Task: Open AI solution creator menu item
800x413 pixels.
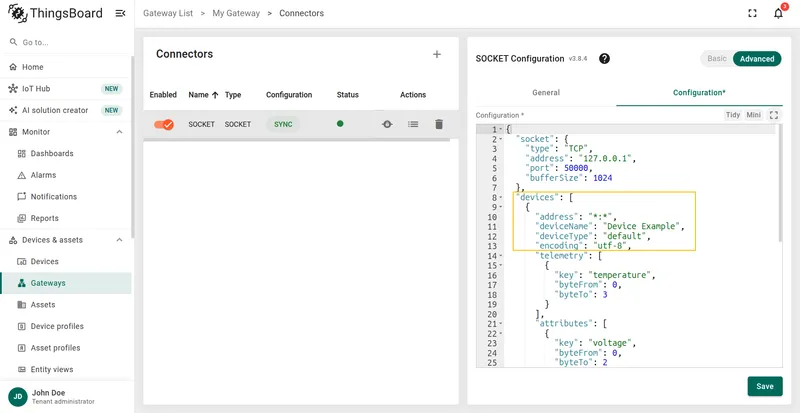Action: 66,110
